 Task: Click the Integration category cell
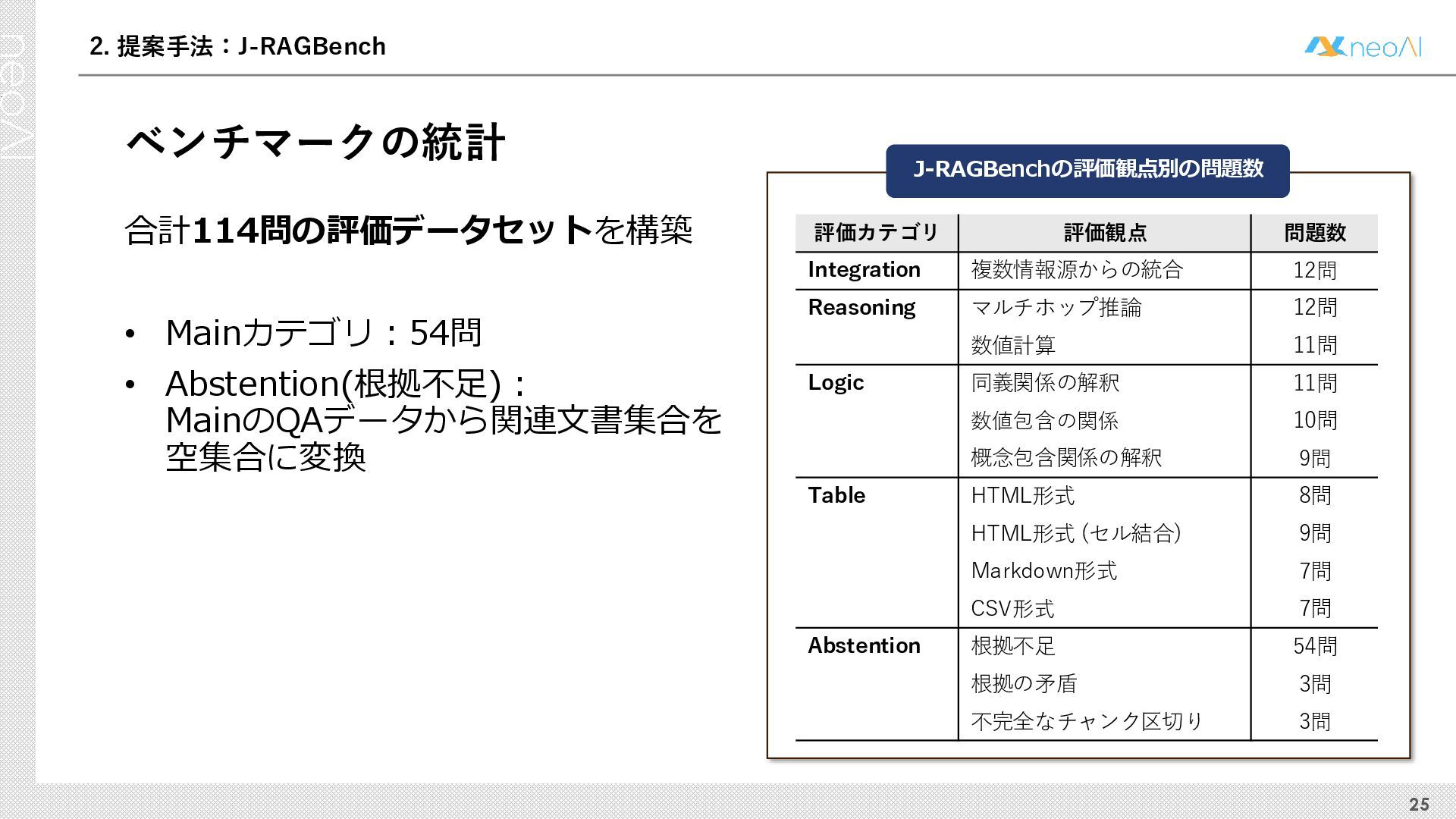pyautogui.click(x=864, y=270)
